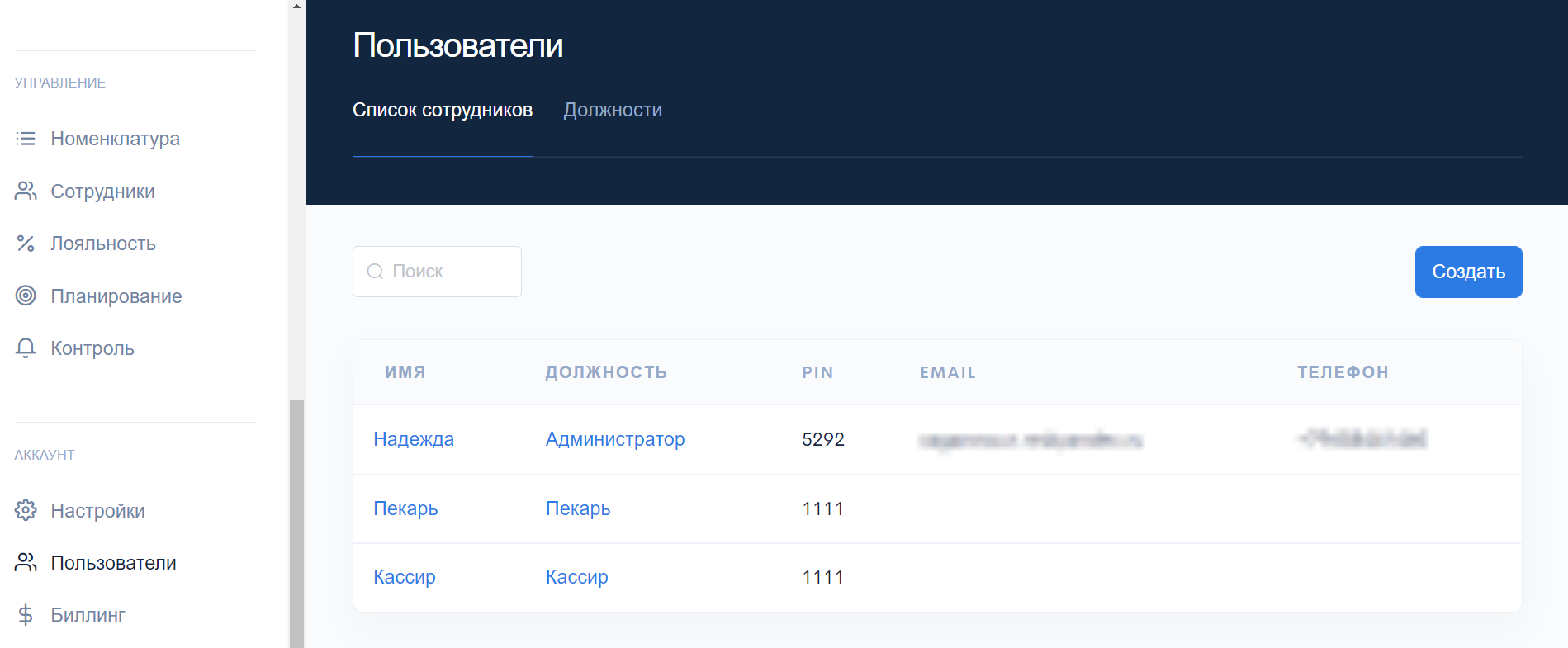
Task: Click the Контроль bell icon
Action: tap(26, 348)
